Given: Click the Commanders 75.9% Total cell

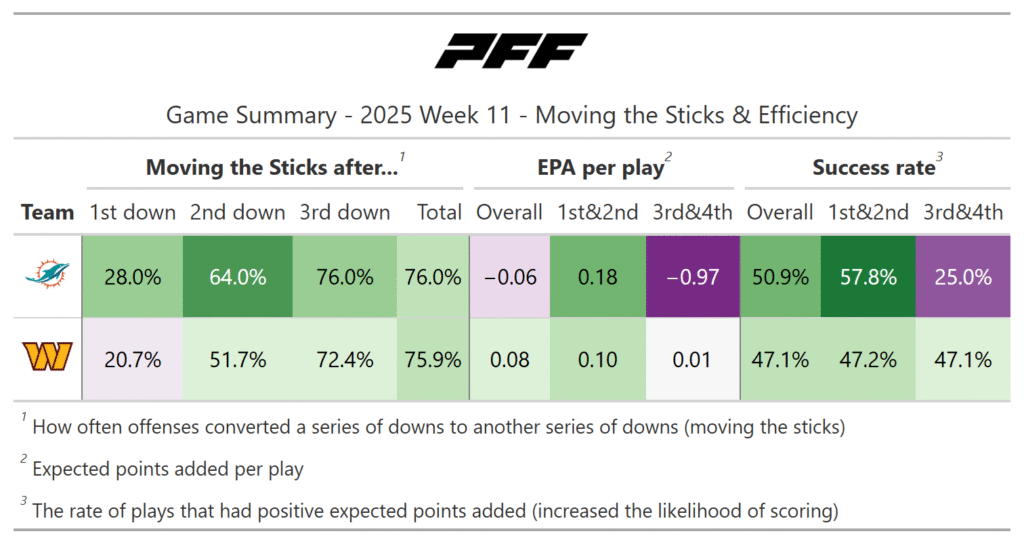Looking at the screenshot, I should pos(435,359).
